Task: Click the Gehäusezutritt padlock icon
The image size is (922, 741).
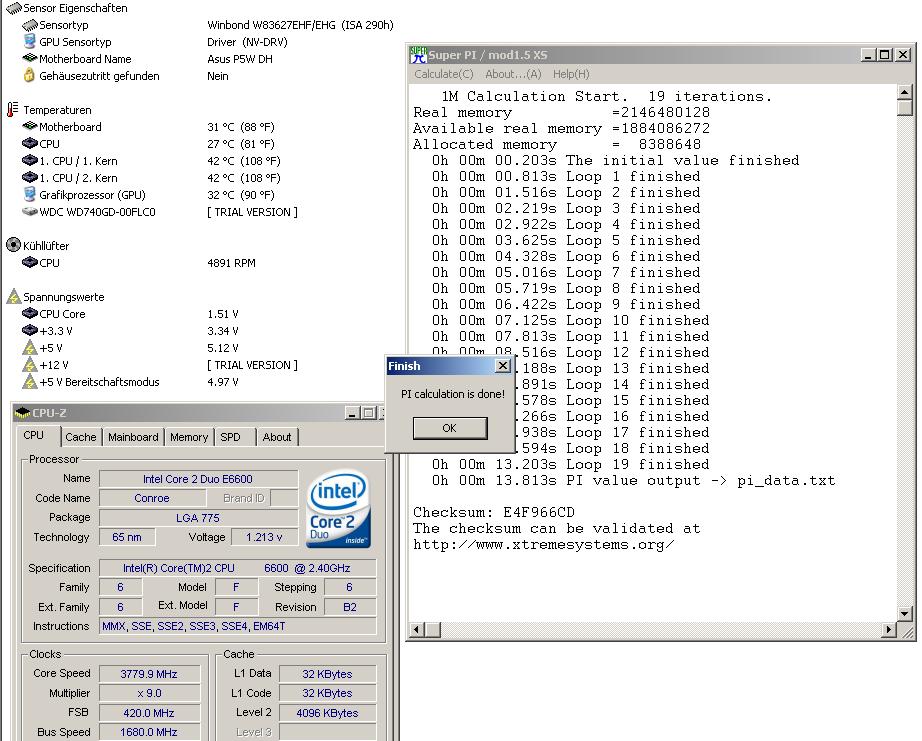Action: pyautogui.click(x=29, y=75)
